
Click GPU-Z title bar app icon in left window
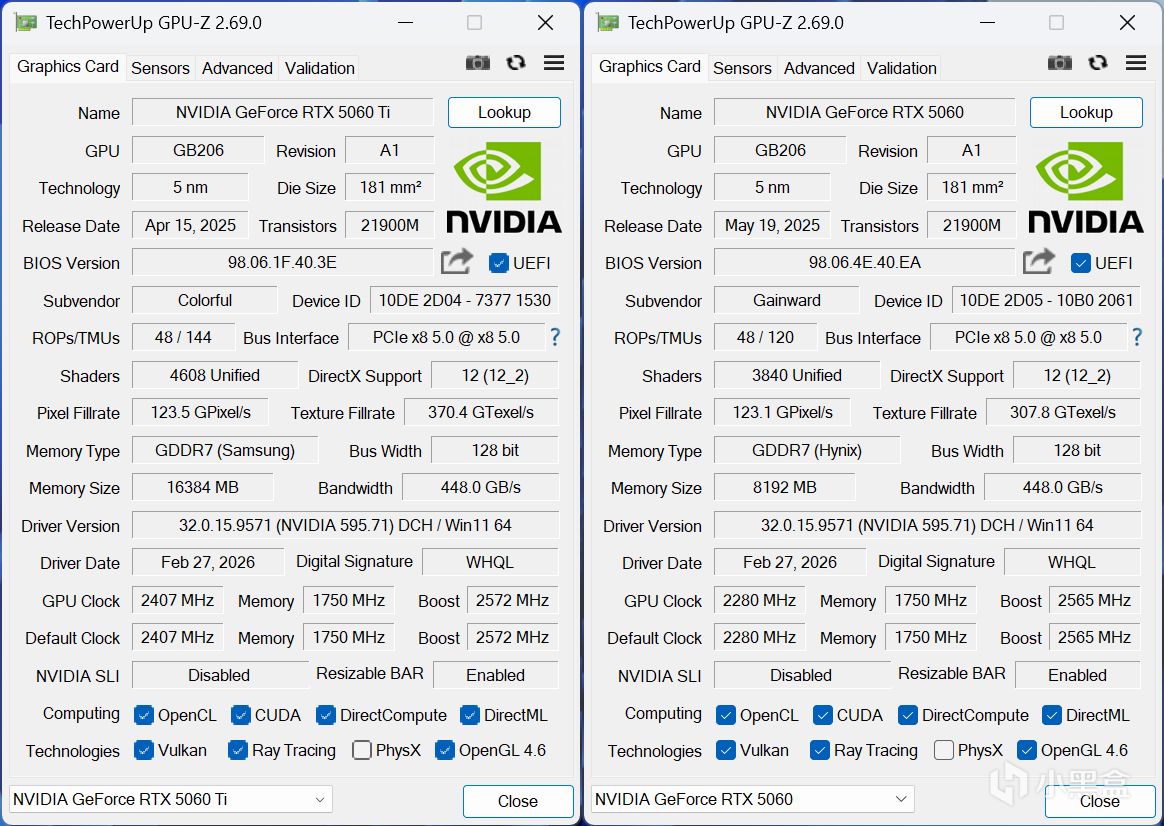click(x=26, y=23)
